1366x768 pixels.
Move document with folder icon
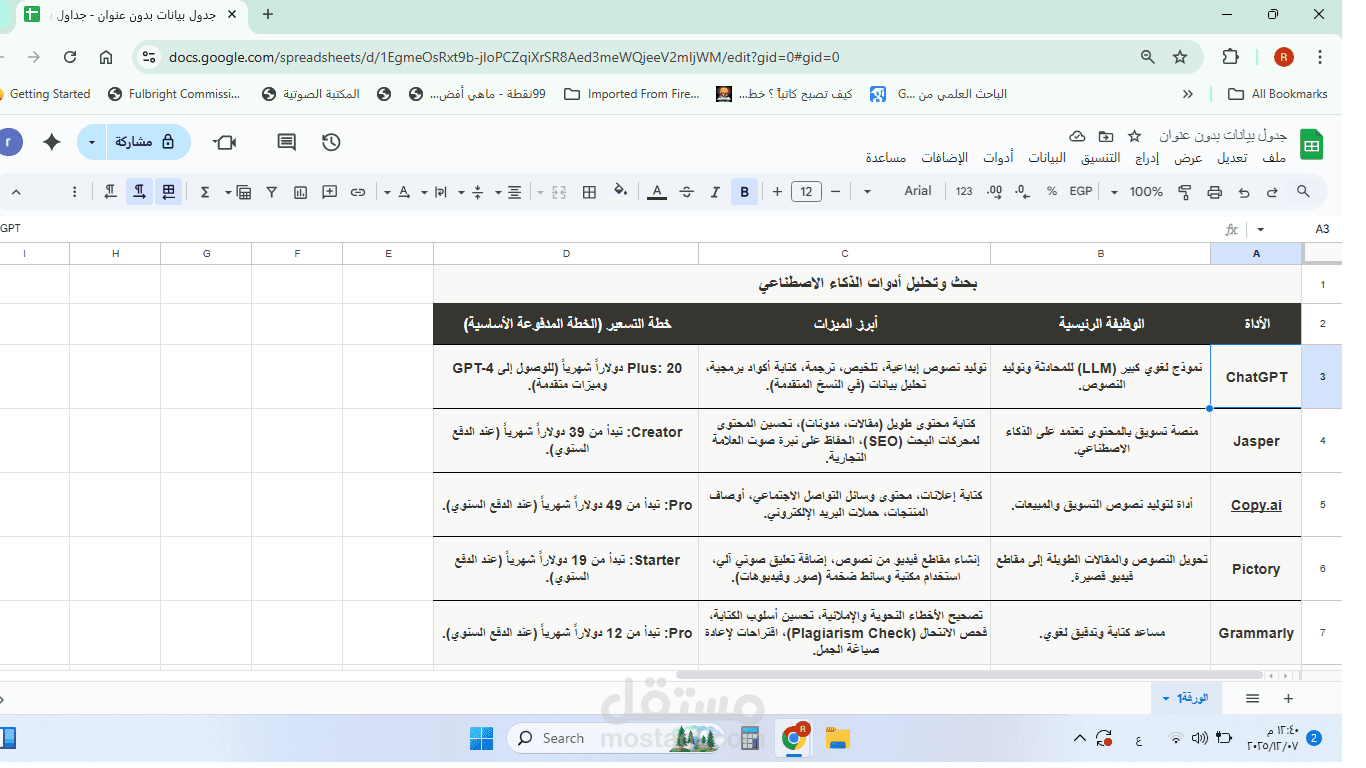pos(1106,136)
